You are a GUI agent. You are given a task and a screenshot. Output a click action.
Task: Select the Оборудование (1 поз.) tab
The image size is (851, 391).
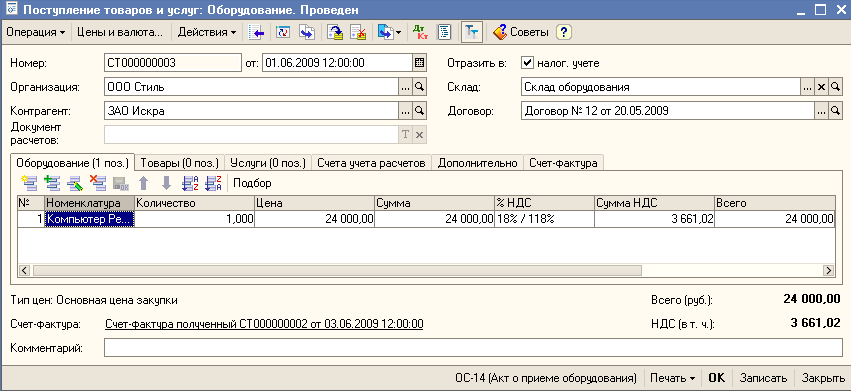click(x=72, y=162)
